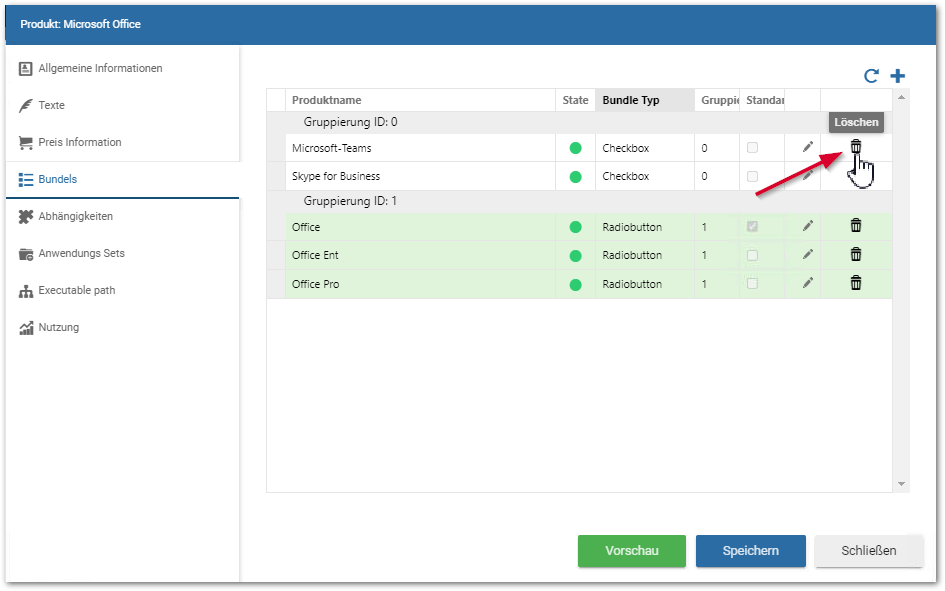945x591 pixels.
Task: Click the Checkbox type cell for Skype for Business
Action: (644, 177)
